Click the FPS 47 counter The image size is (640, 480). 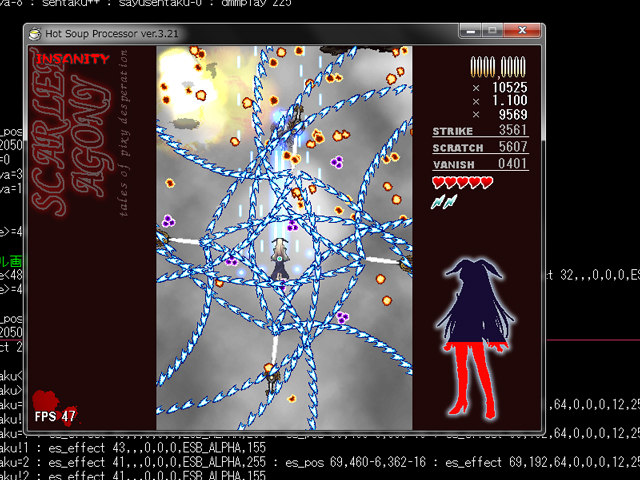[55, 416]
